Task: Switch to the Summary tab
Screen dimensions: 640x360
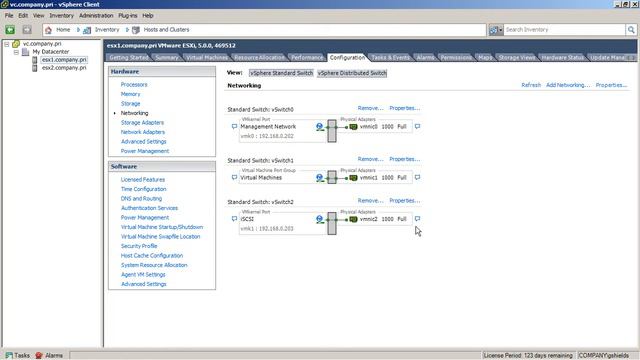Action: [167, 58]
